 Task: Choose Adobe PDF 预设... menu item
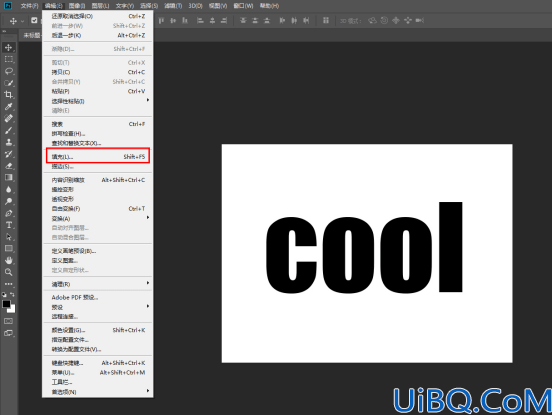pos(97,298)
